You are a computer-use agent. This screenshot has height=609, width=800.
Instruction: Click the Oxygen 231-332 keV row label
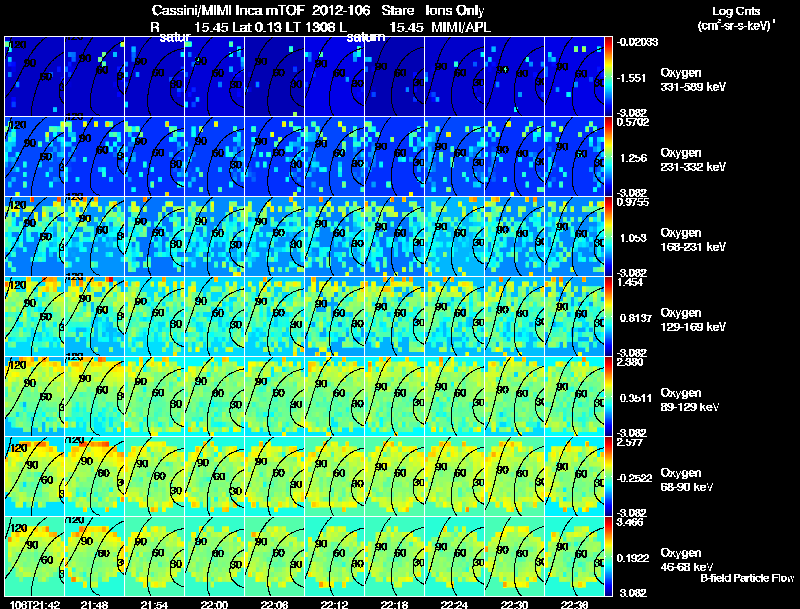pos(693,160)
